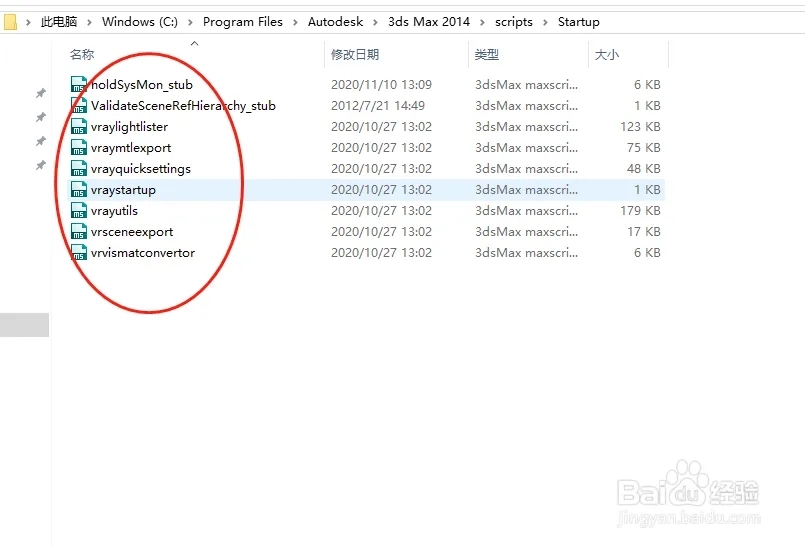This screenshot has height=546, width=805.
Task: Select the vraylightlister file name
Action: tap(129, 127)
